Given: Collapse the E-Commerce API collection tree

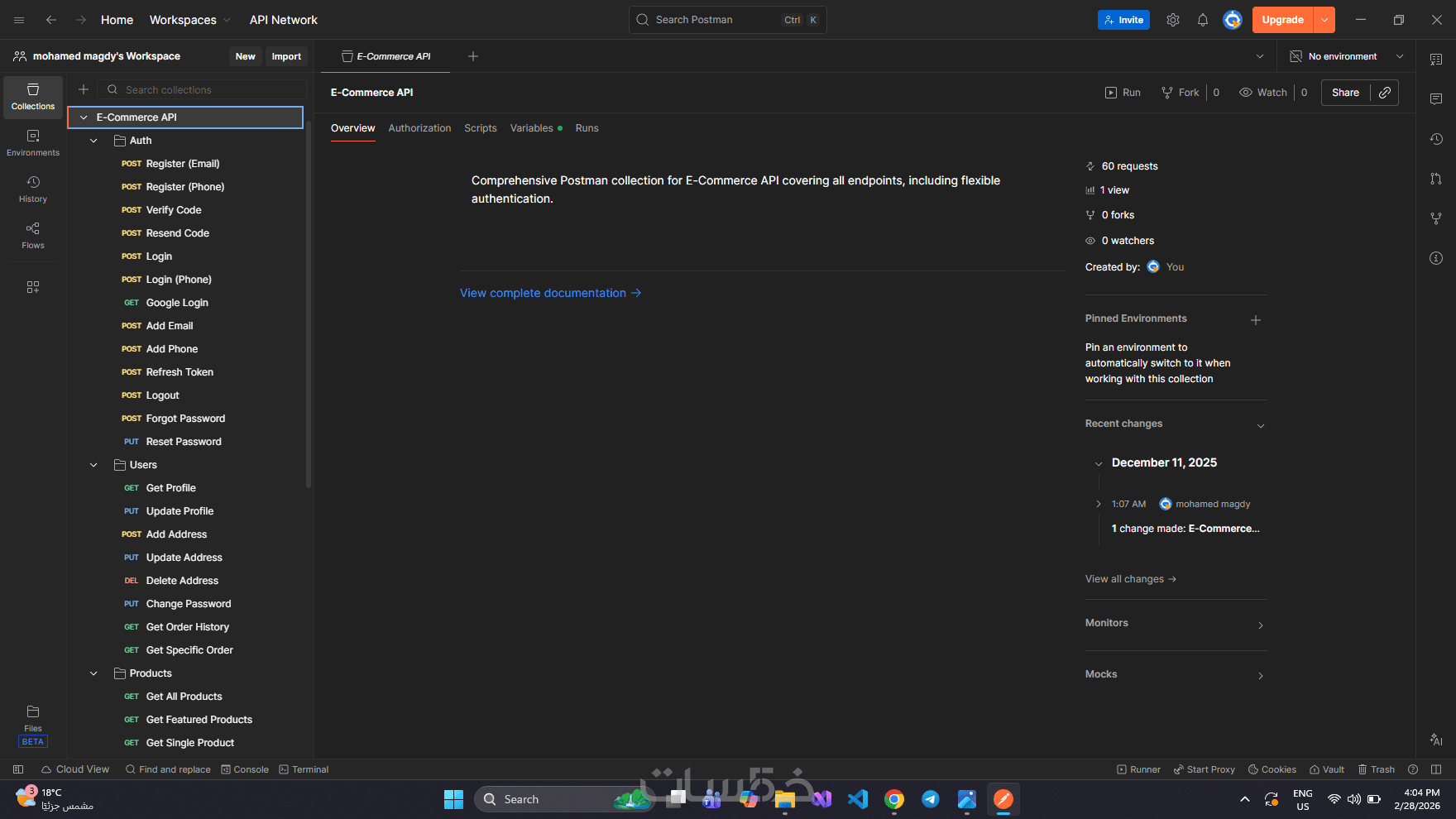Looking at the screenshot, I should [x=84, y=117].
